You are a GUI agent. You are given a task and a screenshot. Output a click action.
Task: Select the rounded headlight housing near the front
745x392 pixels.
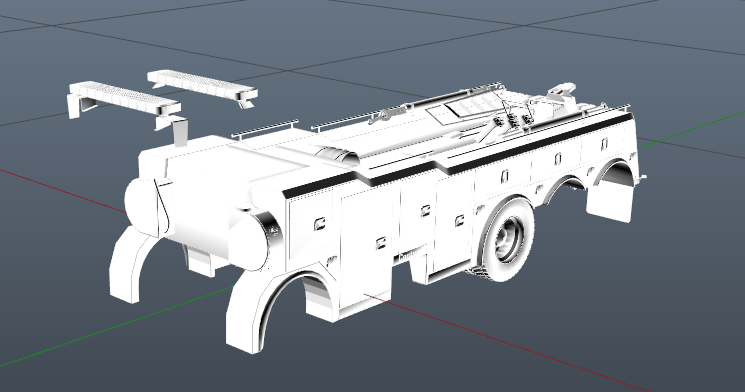point(257,238)
